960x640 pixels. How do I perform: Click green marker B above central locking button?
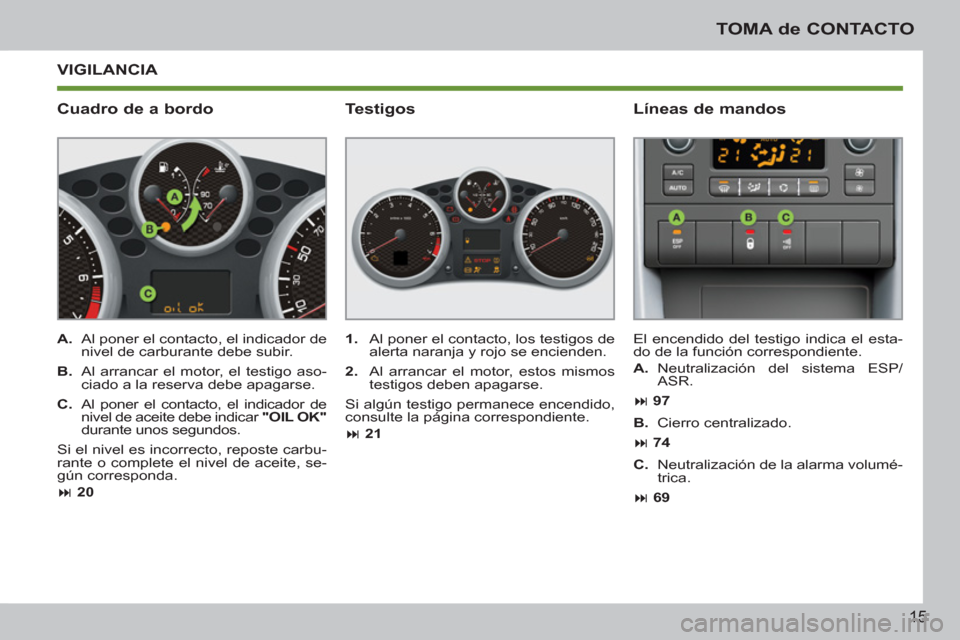click(749, 217)
